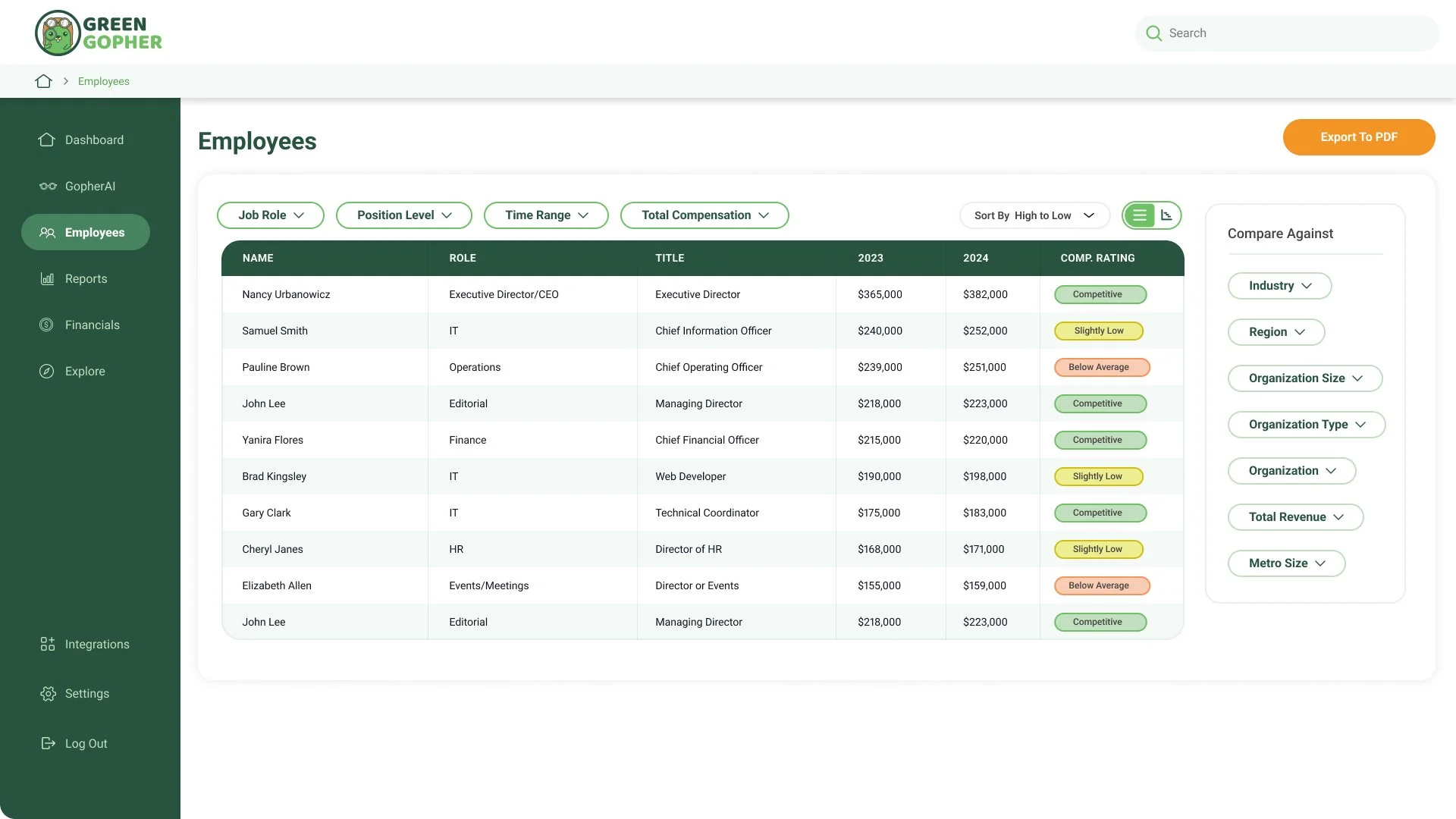
Task: Open the Total Compensation filter dropdown
Action: click(x=704, y=215)
